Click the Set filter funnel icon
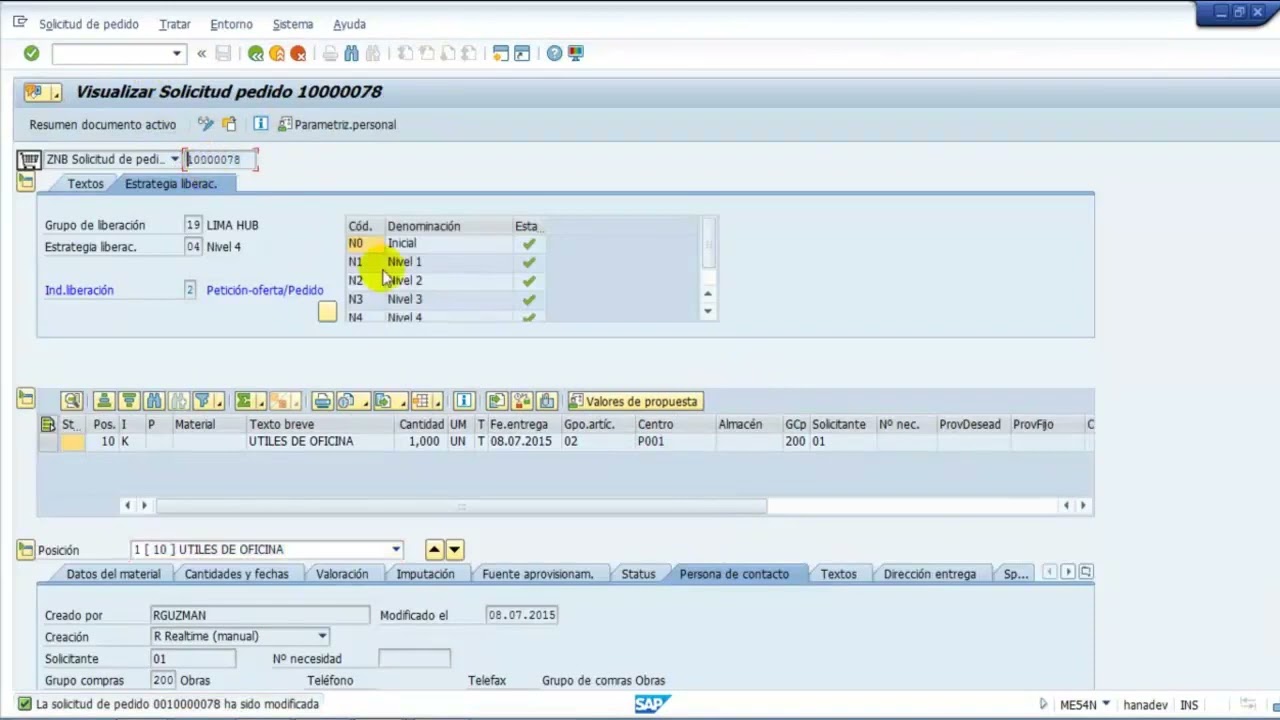This screenshot has height=720, width=1280. click(203, 401)
